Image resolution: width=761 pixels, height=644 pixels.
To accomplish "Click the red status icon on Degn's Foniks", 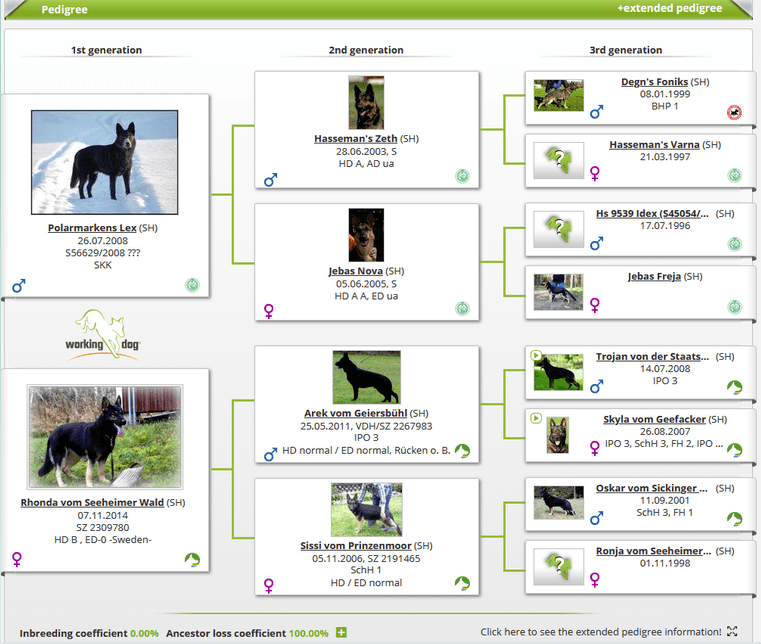I will point(734,113).
